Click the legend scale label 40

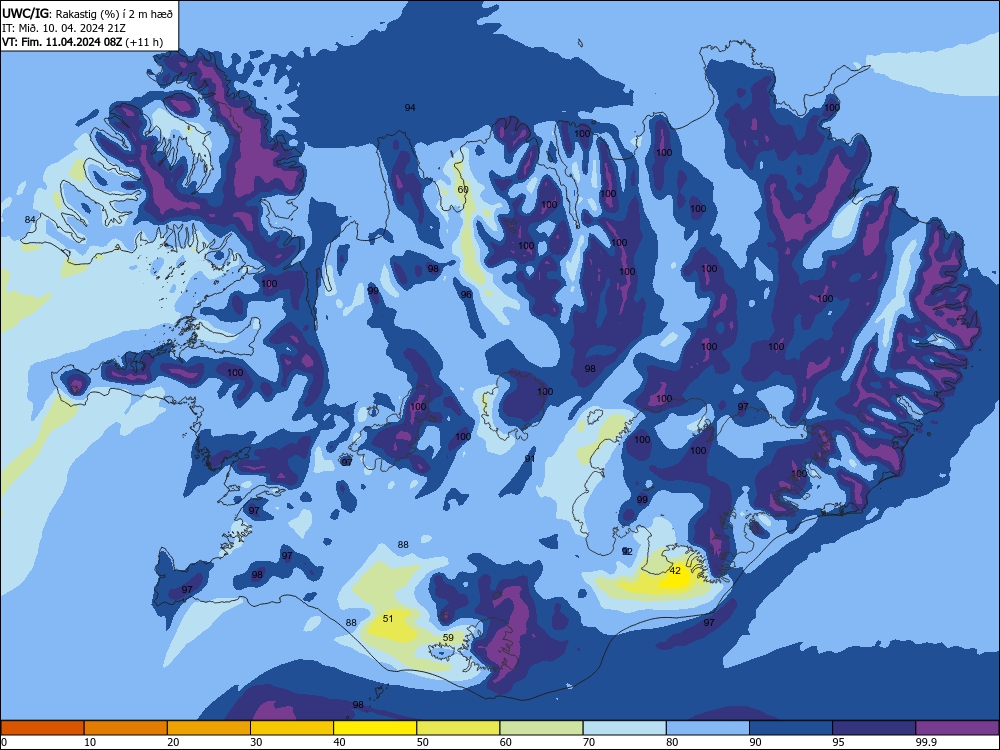(x=339, y=742)
